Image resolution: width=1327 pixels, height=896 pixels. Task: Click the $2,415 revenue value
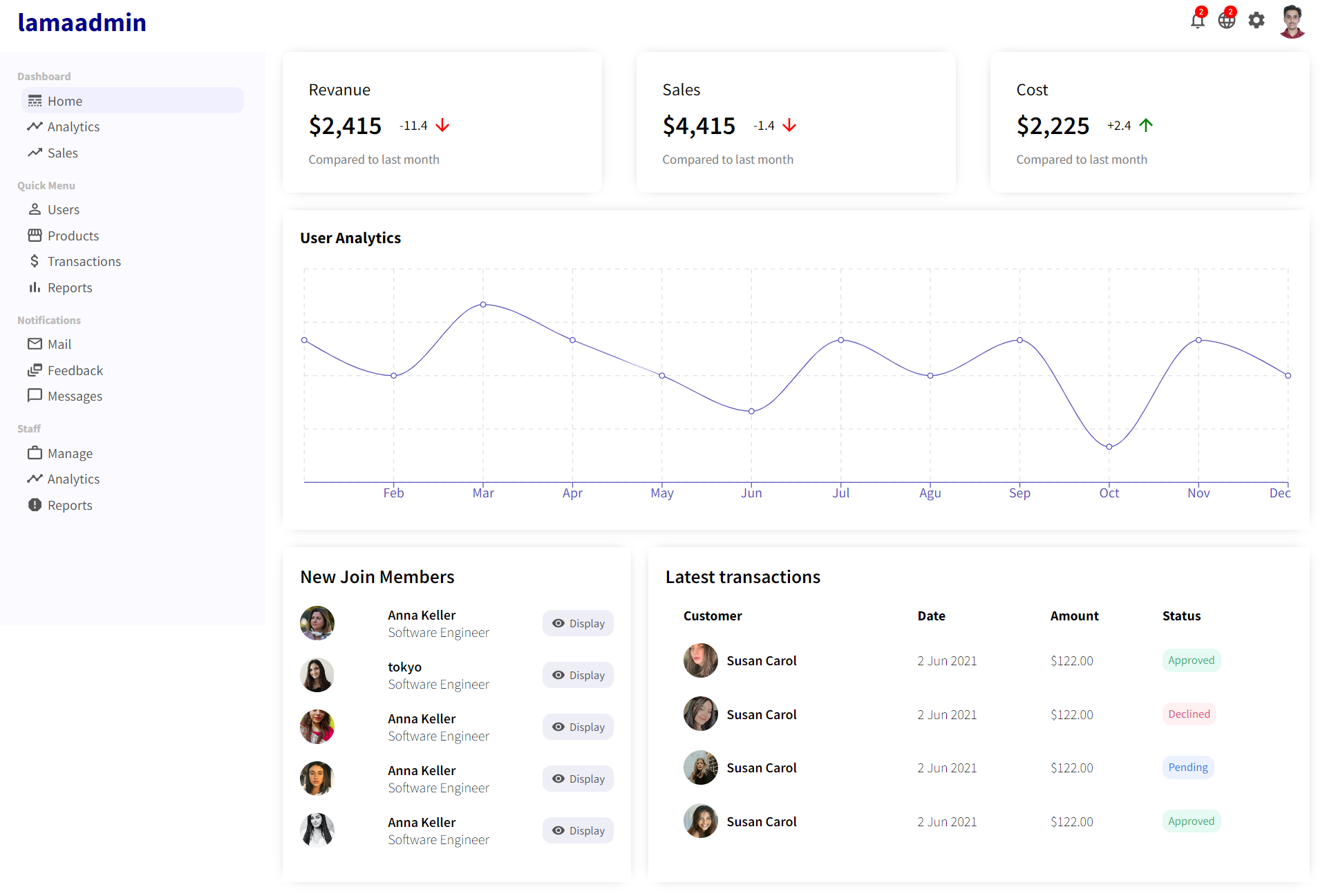(x=345, y=126)
